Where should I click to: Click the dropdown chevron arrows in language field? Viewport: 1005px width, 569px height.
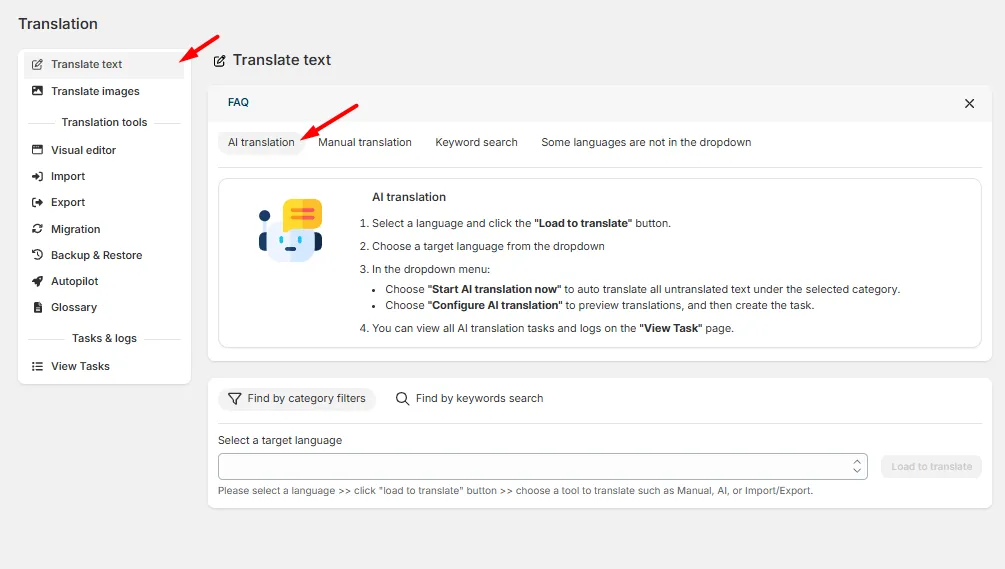pos(857,466)
